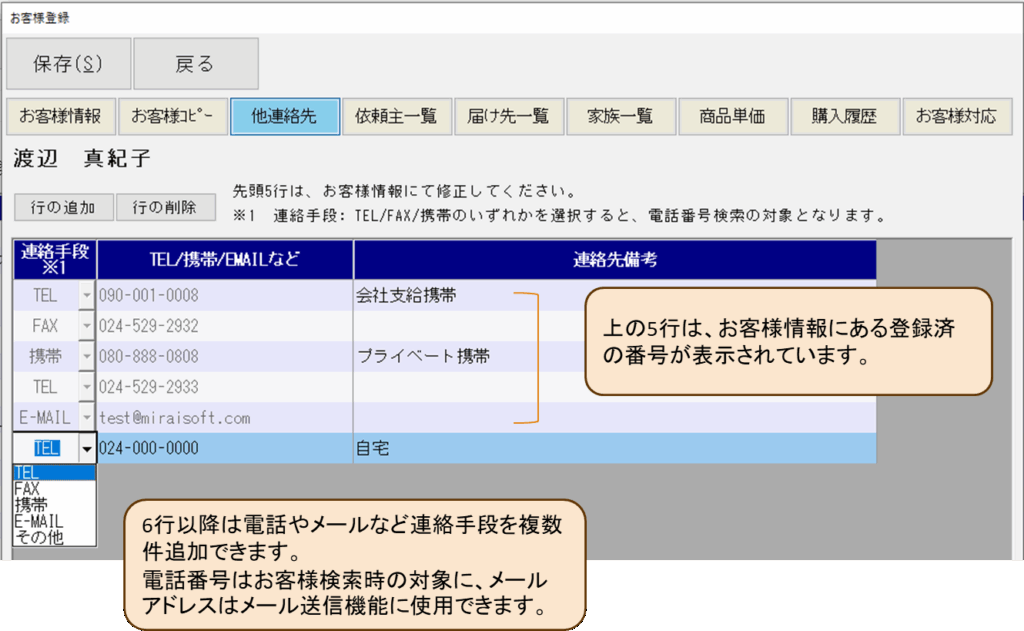Go to the 届け先一覧 tab
This screenshot has height=631, width=1024.
tap(509, 116)
